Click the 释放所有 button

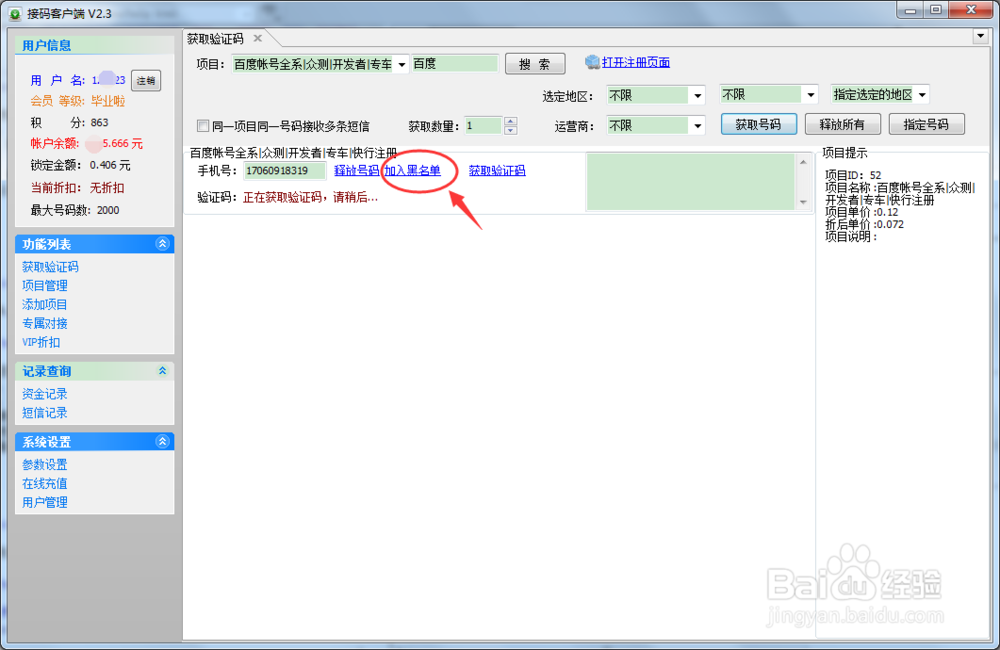[842, 124]
